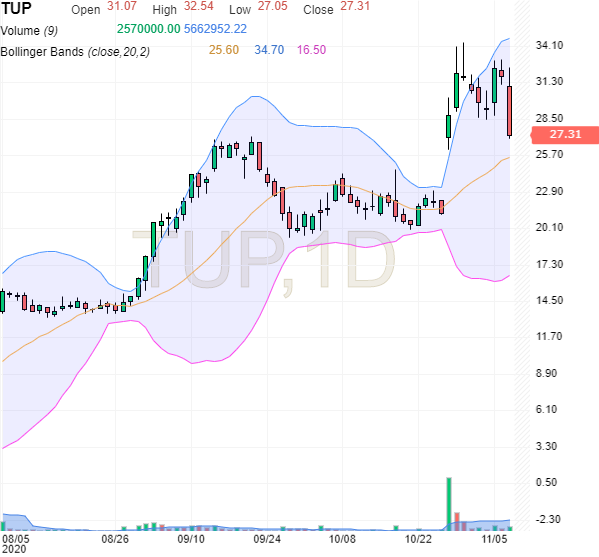Click the last large red candlestick
599x557 pixels.
pos(509,111)
